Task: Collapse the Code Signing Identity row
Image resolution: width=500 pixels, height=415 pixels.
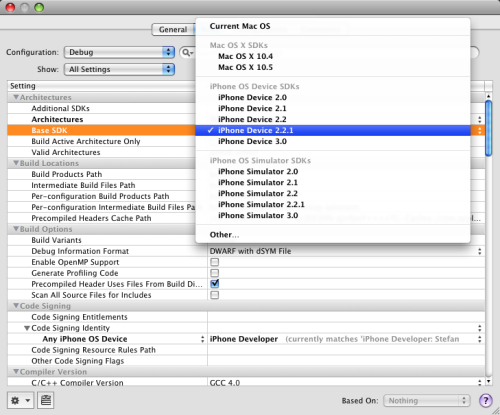Action: (x=27, y=328)
